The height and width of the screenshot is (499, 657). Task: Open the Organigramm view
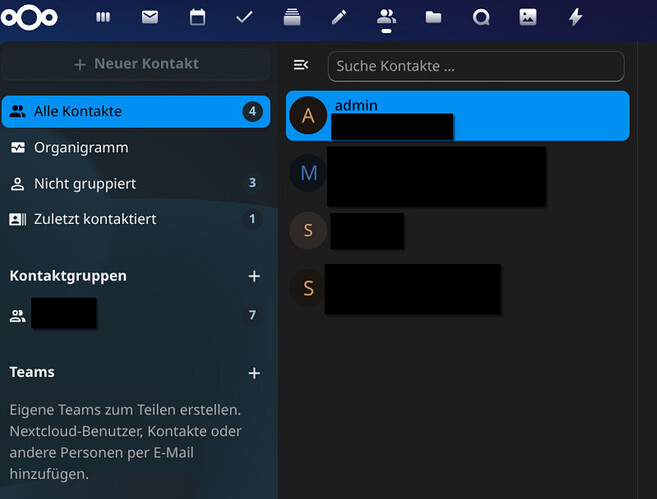pos(136,147)
